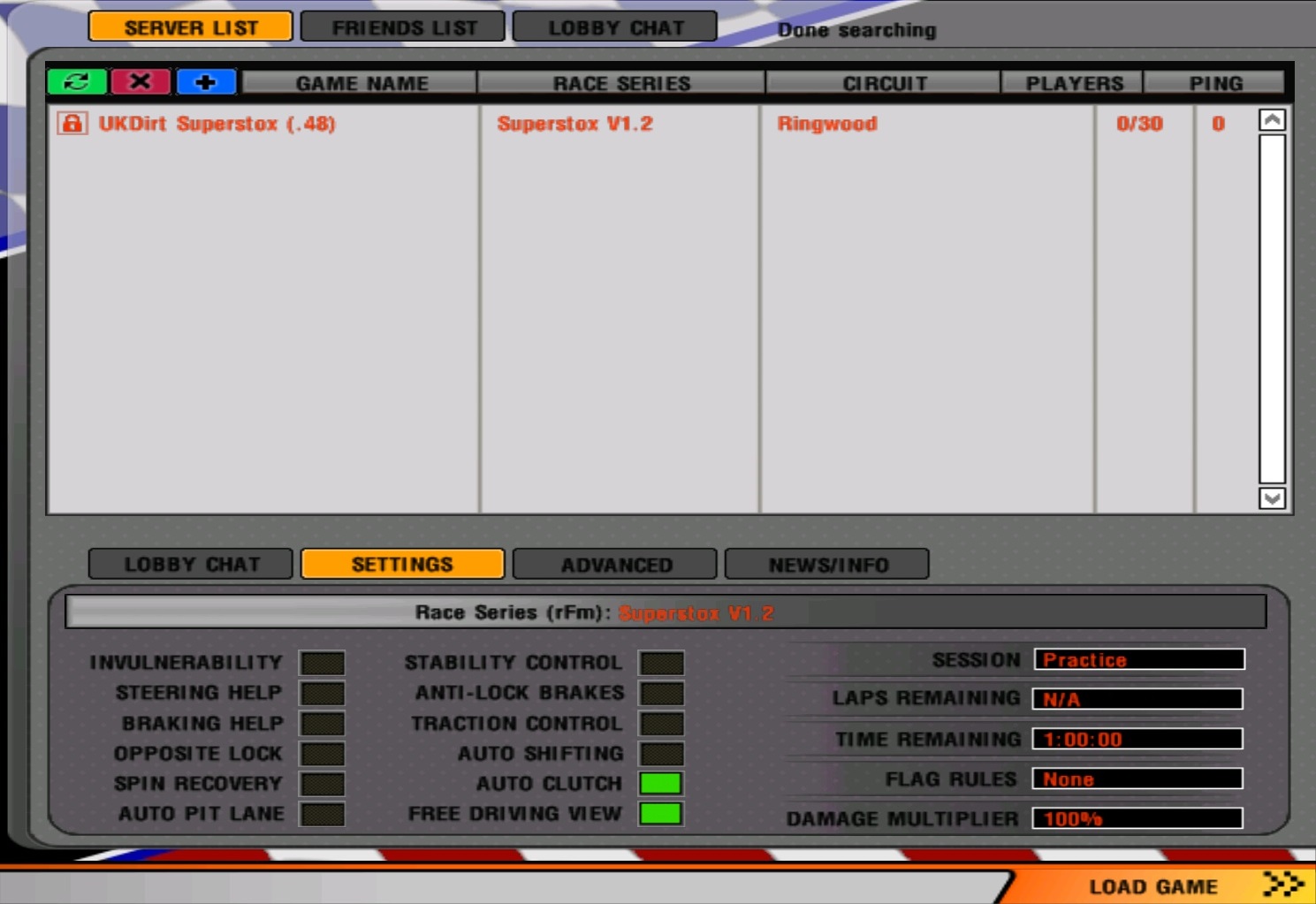Click the Race Series (rFm) Superstox V1.2 bar

click(666, 612)
